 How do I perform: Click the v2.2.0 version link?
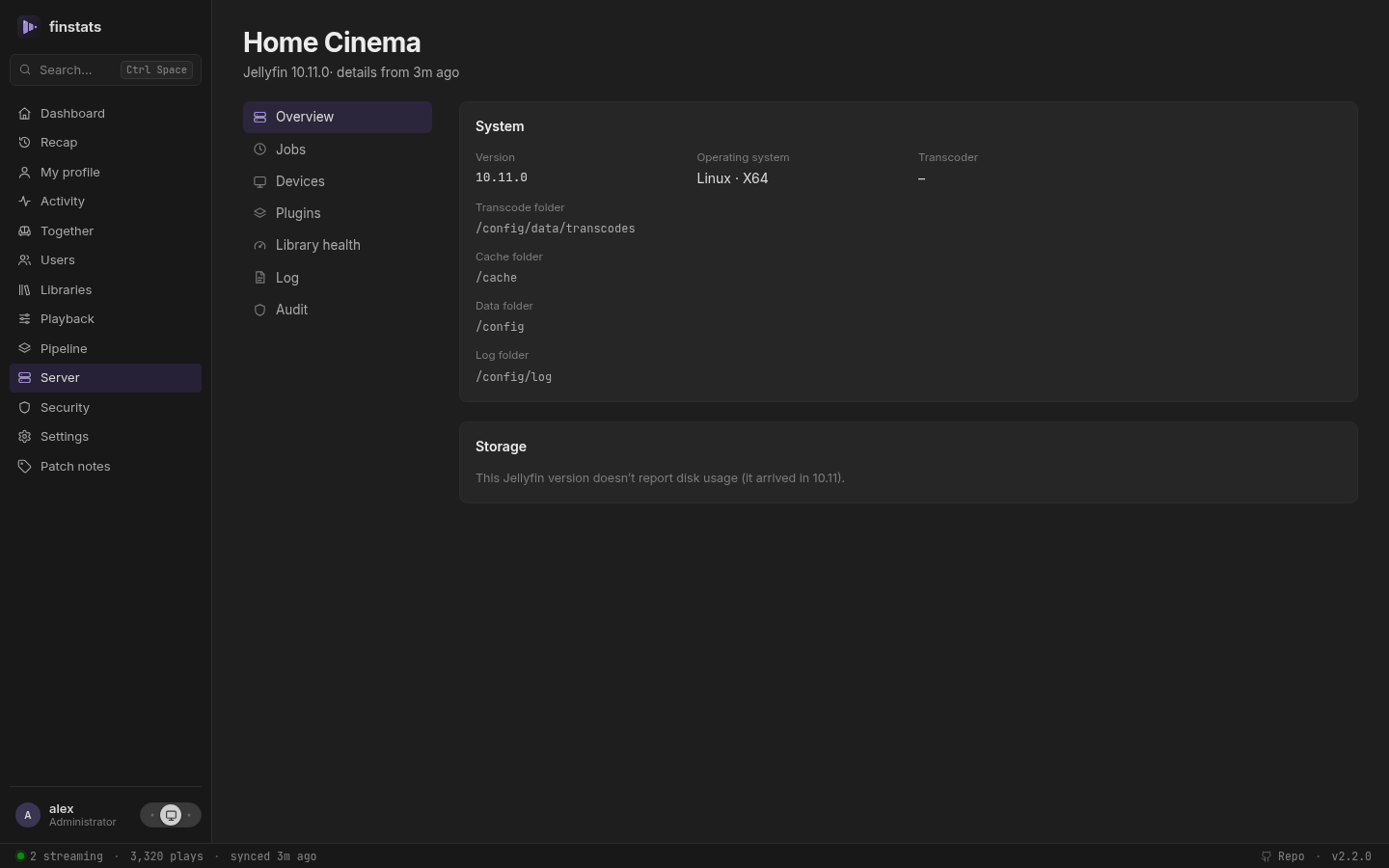click(1351, 856)
